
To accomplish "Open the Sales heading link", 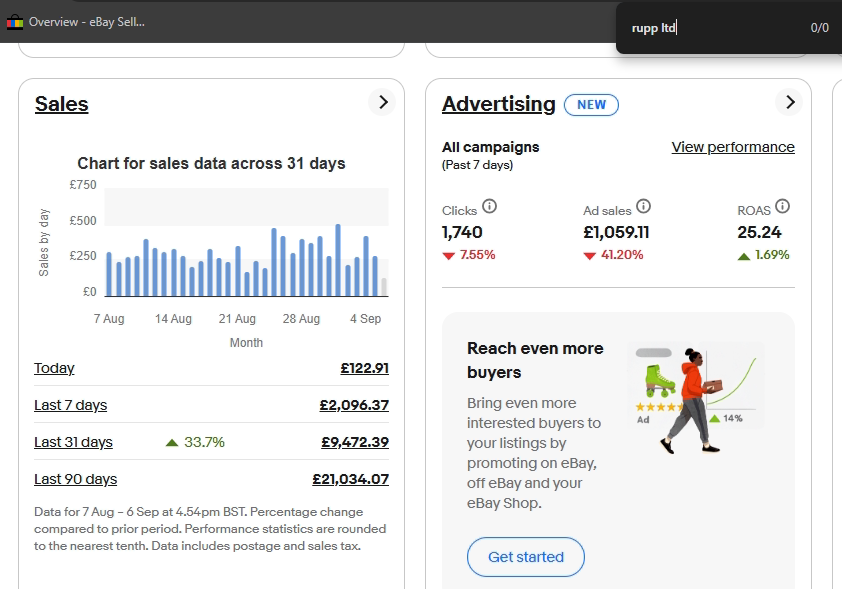I will click(x=61, y=104).
